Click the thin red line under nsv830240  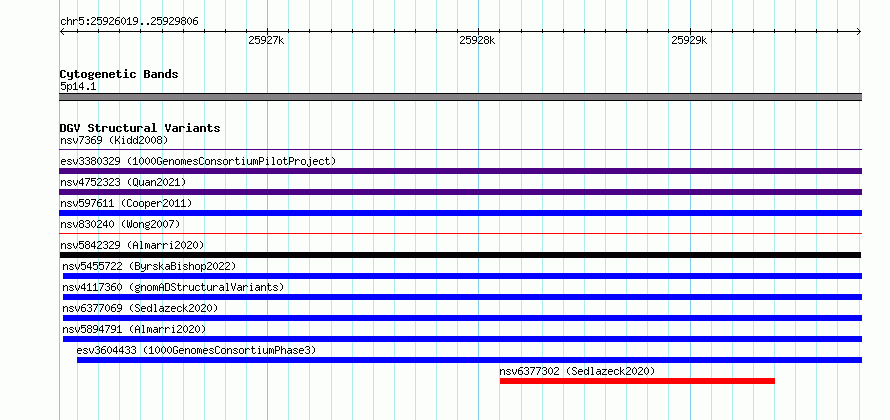460,233
